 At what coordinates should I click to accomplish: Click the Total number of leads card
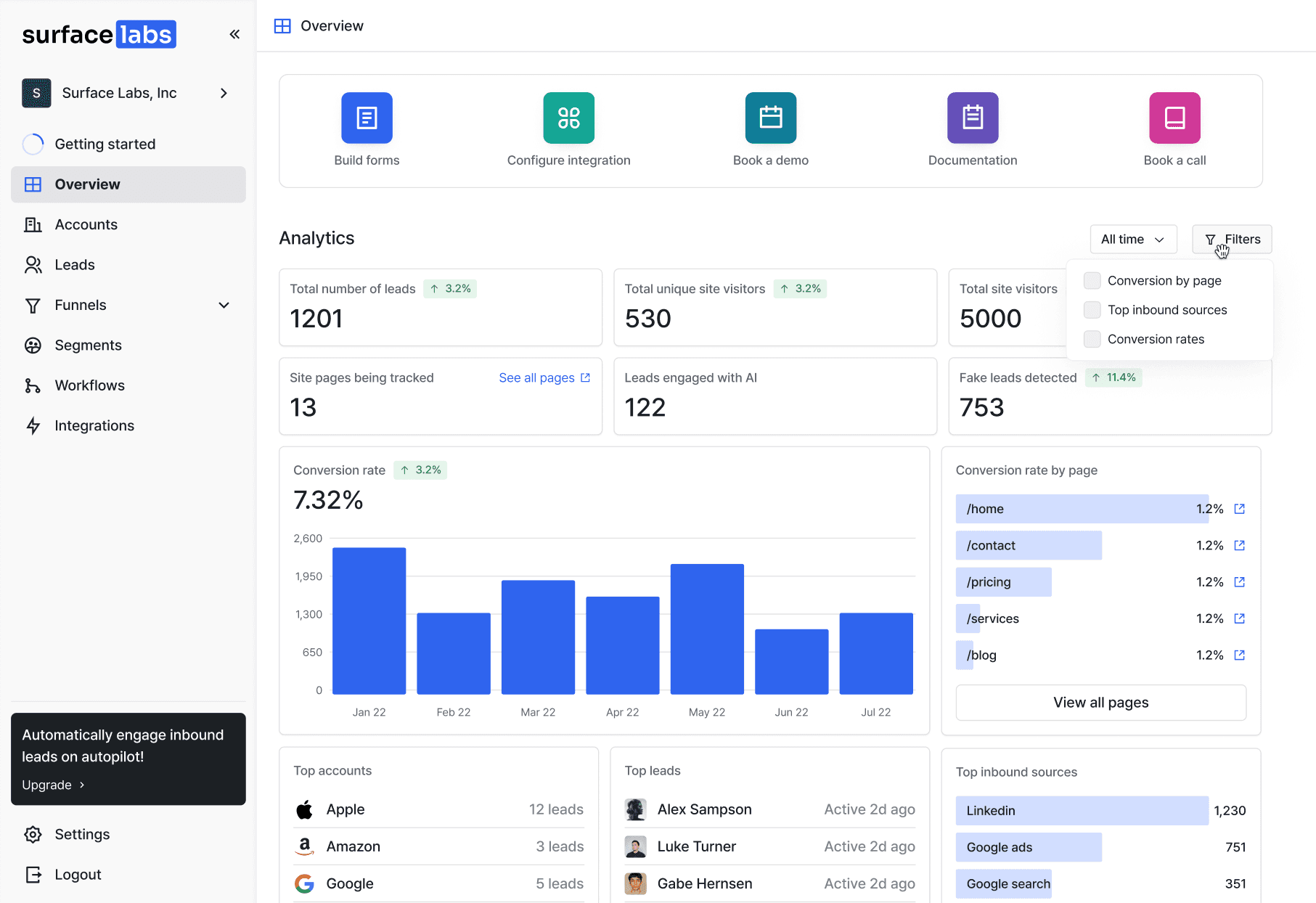tap(441, 307)
